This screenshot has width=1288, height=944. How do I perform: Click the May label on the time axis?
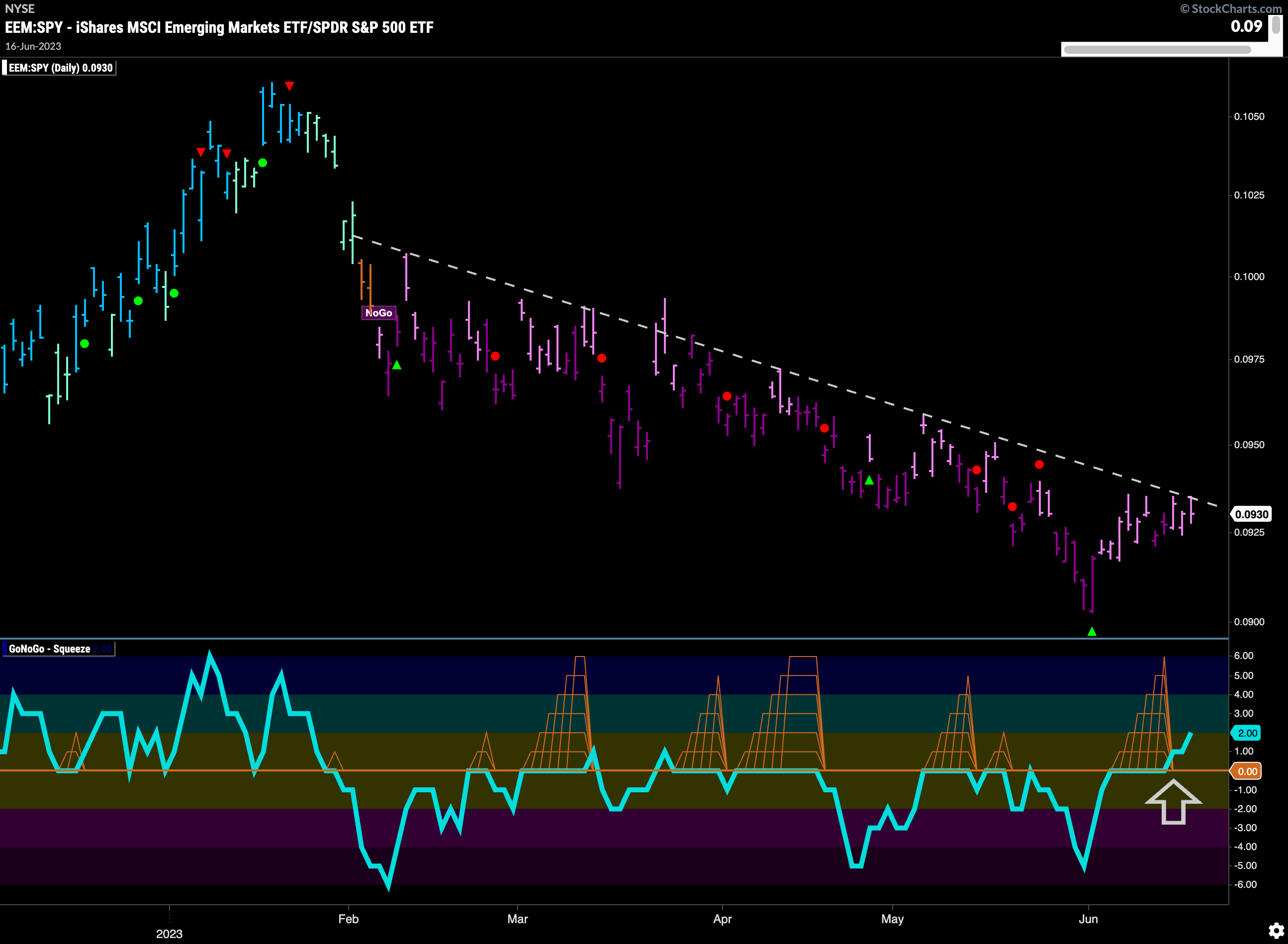pos(893,919)
